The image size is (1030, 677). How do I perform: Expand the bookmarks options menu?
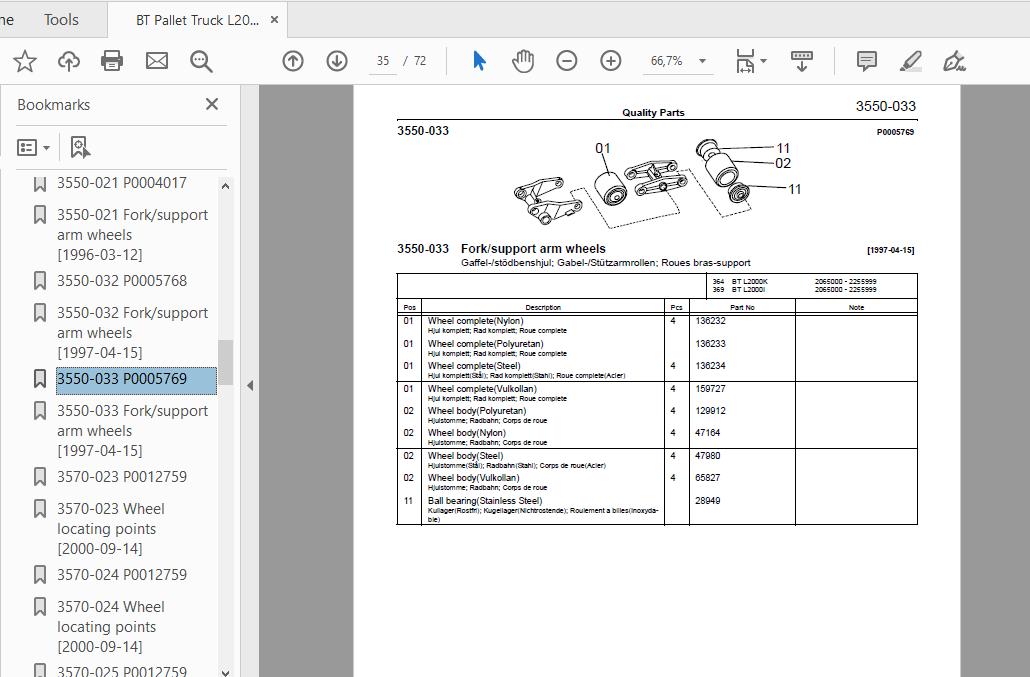point(34,147)
